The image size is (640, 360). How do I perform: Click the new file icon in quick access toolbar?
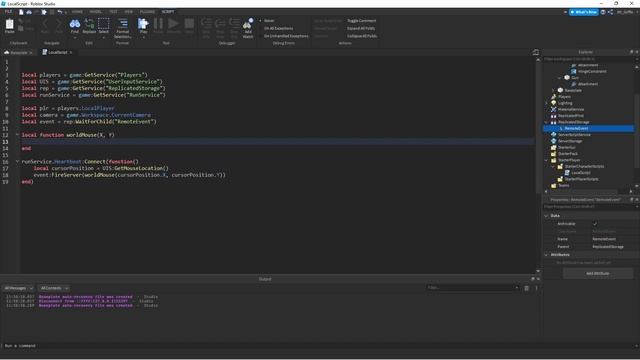tap(21, 12)
